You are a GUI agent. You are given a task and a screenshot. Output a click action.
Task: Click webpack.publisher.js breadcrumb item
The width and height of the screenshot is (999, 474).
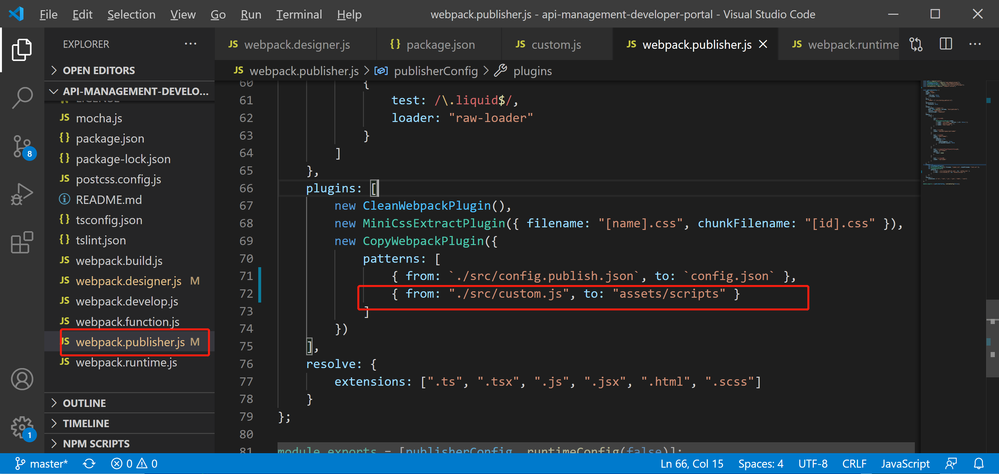[296, 71]
